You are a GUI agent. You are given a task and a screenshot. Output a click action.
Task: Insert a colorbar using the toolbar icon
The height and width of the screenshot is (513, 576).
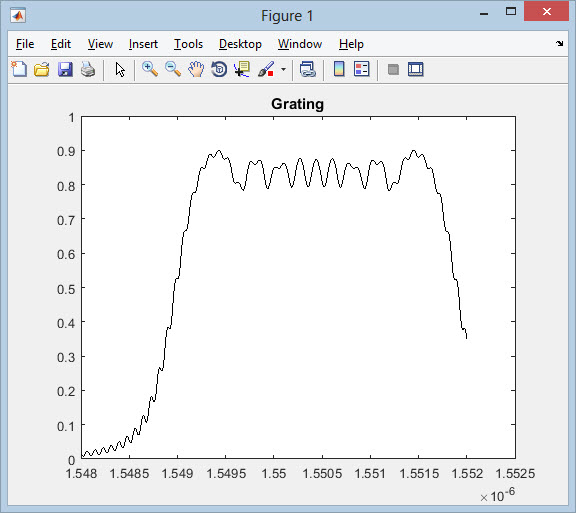tap(339, 69)
